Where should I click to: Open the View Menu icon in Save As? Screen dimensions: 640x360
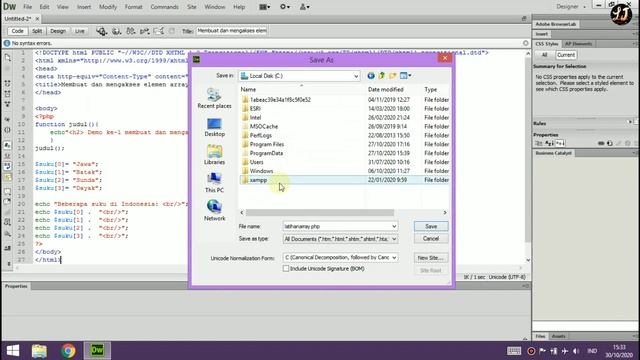tap(405, 76)
